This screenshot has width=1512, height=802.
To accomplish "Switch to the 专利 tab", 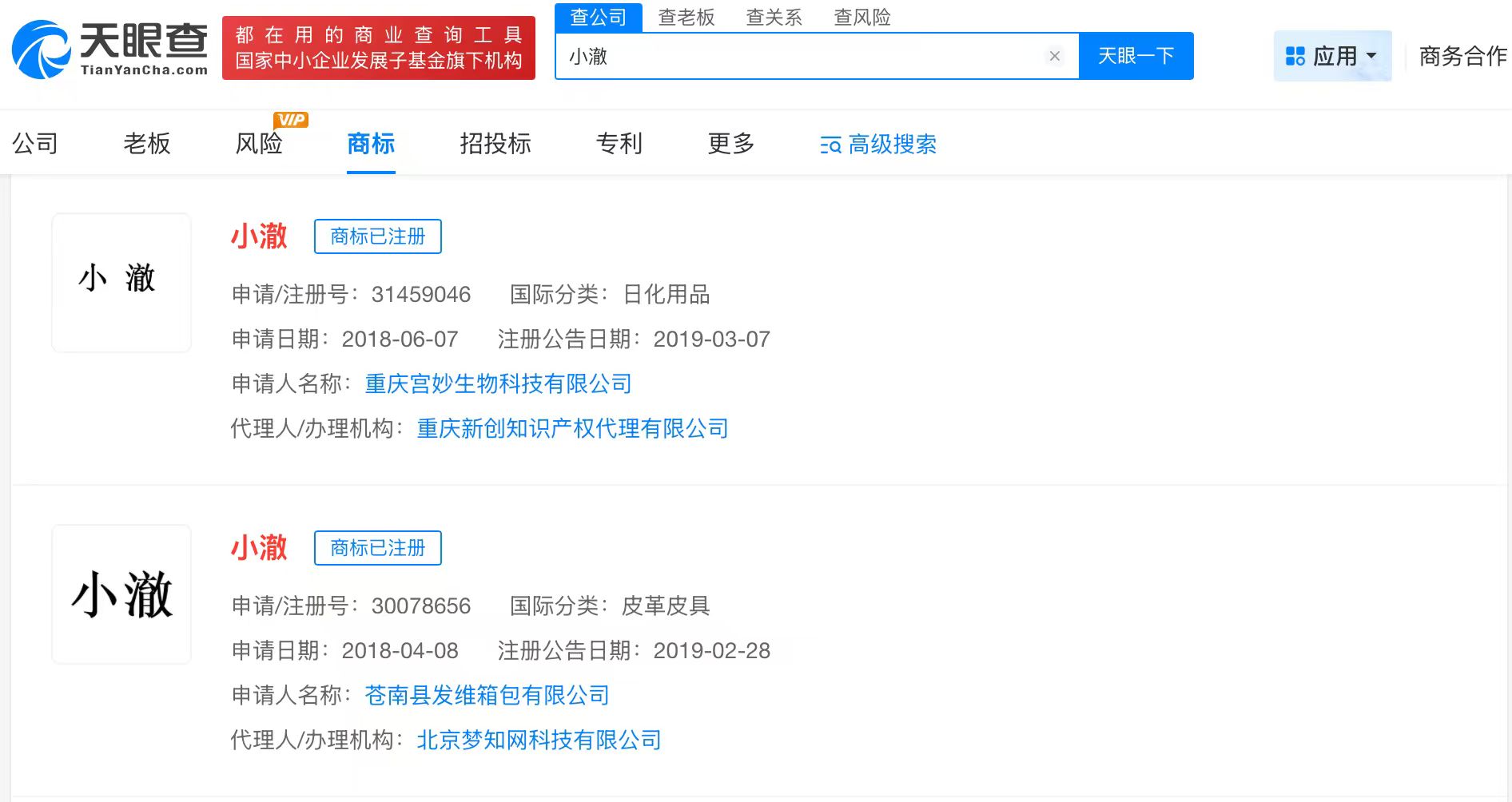I will click(618, 145).
